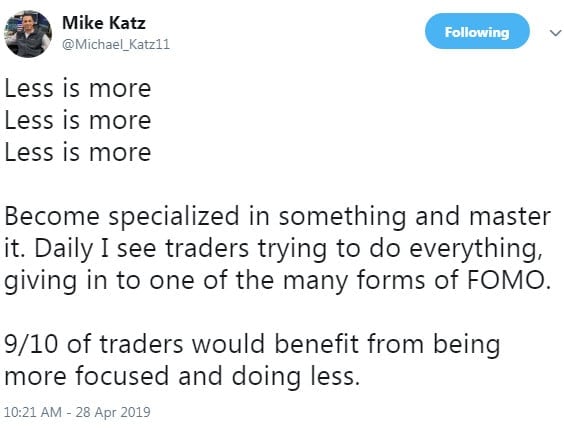Image resolution: width=564 pixels, height=429 pixels.
Task: Click the word "everything" in the tweet
Action: (x=476, y=249)
